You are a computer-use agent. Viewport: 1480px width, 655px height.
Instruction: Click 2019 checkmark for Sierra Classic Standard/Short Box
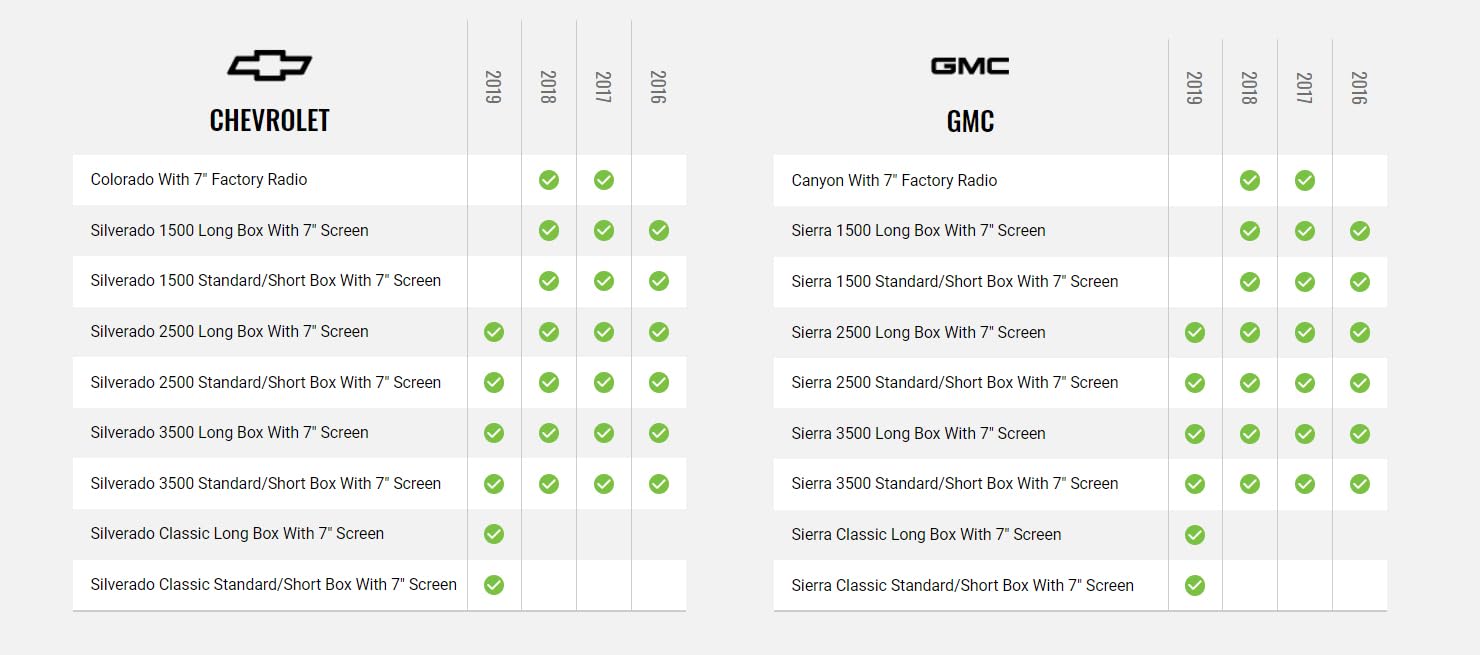(x=1195, y=585)
